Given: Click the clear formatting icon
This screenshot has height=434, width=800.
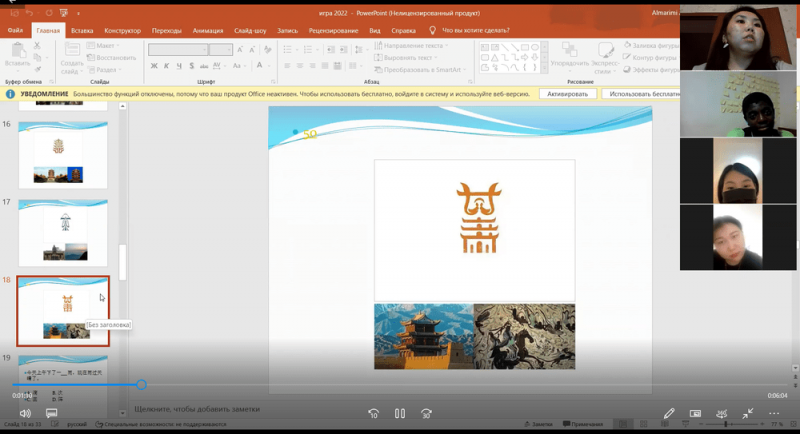Looking at the screenshot, I should click(268, 49).
